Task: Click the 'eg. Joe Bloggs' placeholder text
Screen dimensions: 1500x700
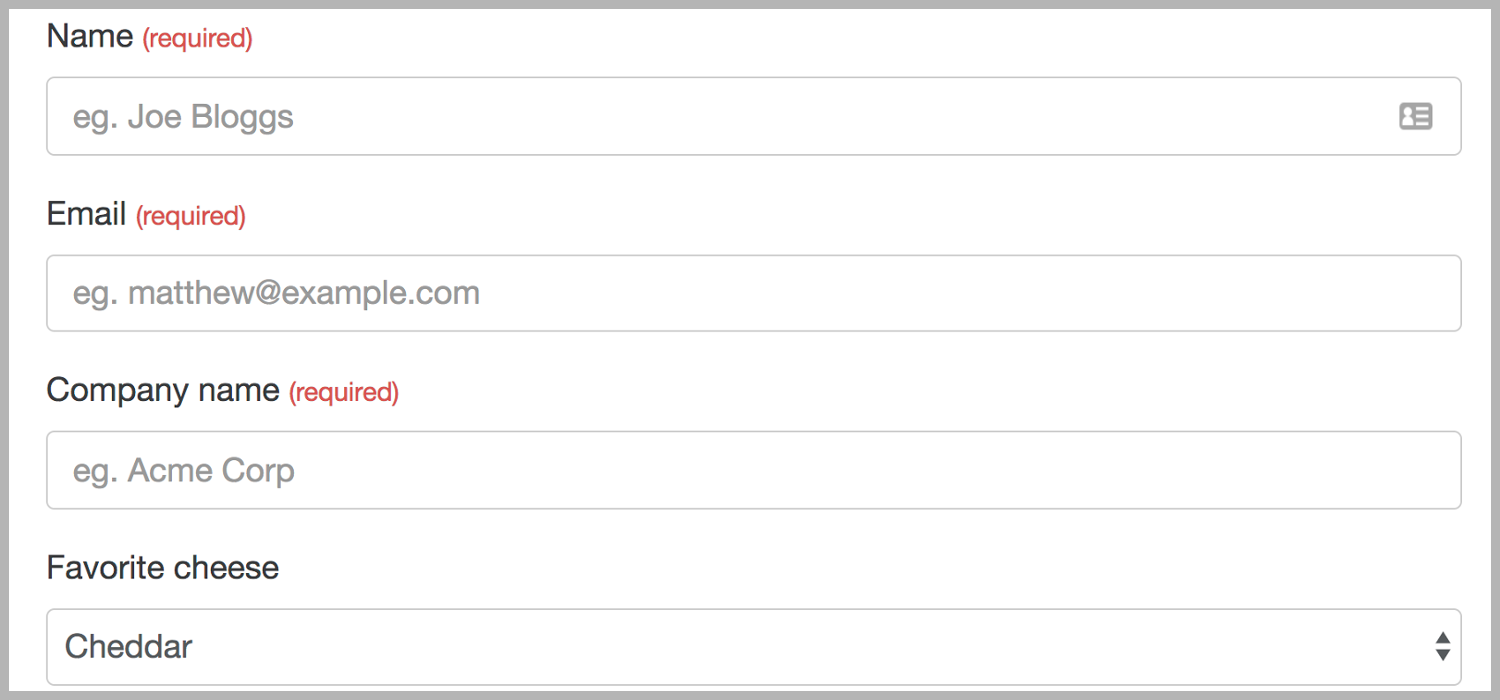Action: [183, 117]
